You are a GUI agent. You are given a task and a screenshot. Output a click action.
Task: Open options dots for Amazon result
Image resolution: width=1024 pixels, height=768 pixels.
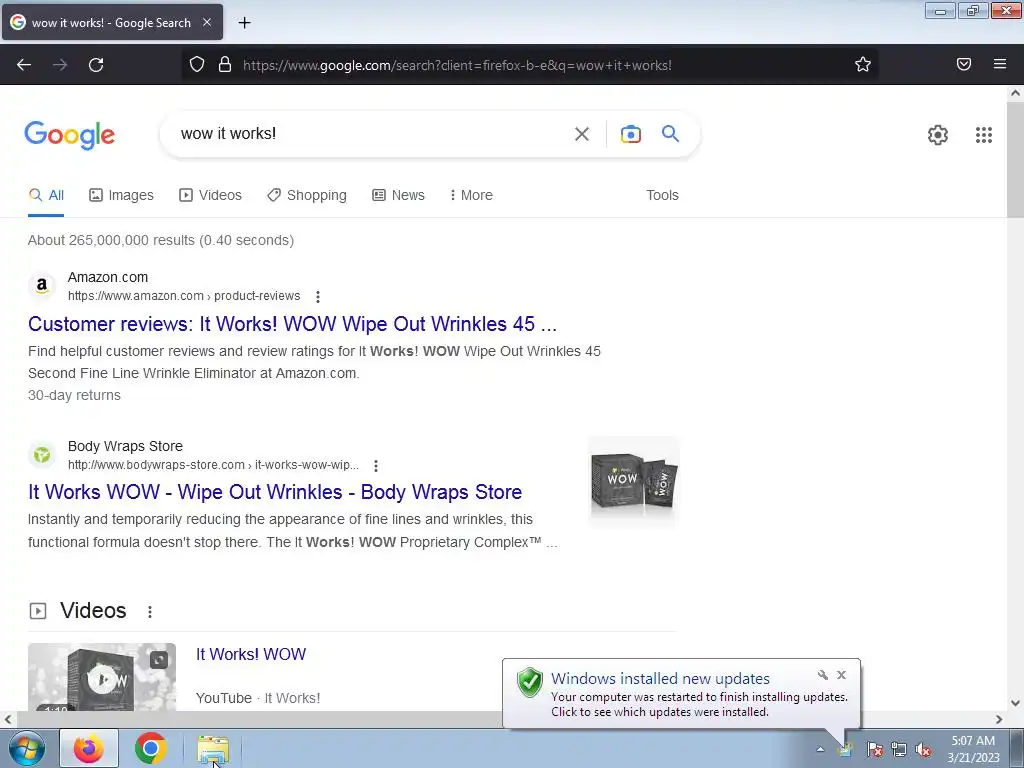(x=318, y=296)
